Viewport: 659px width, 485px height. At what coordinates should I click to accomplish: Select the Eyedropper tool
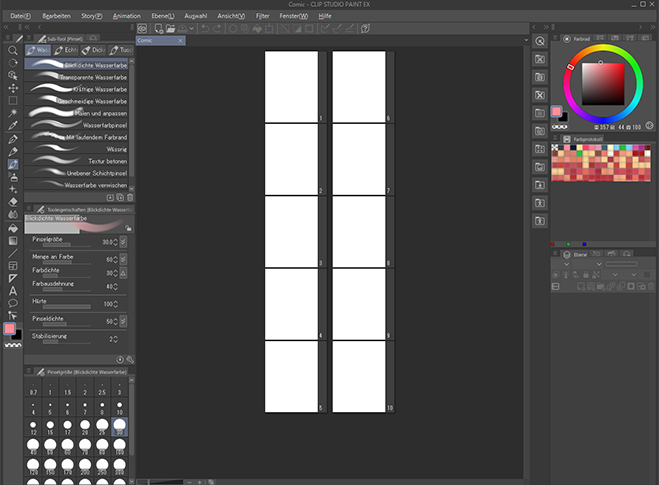13,126
